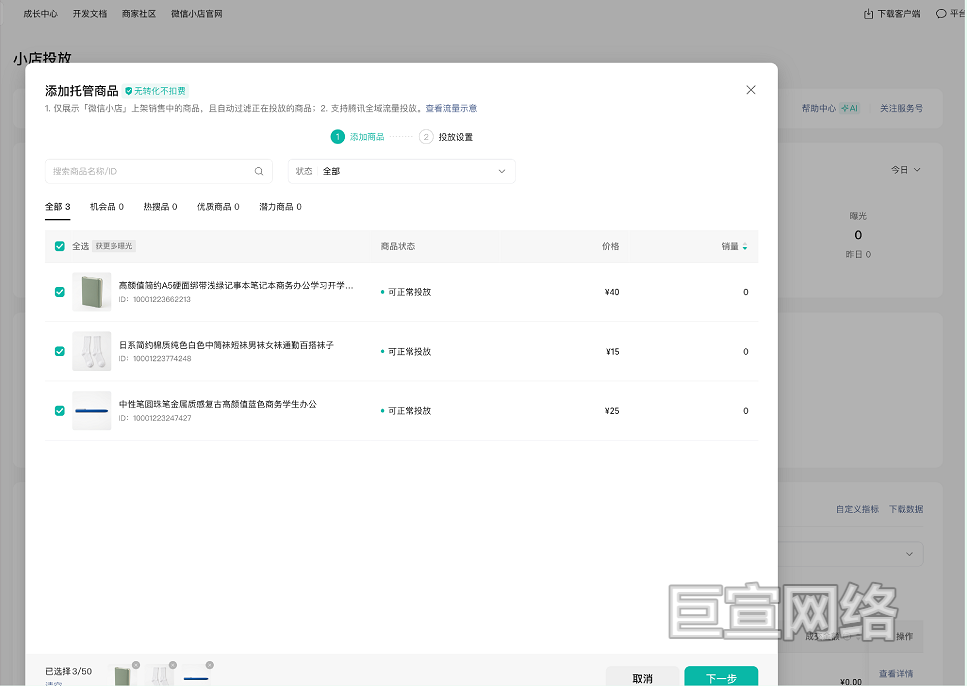The height and width of the screenshot is (686, 967).
Task: Click the 已选择 3/50 counter text
Action: pyautogui.click(x=68, y=671)
